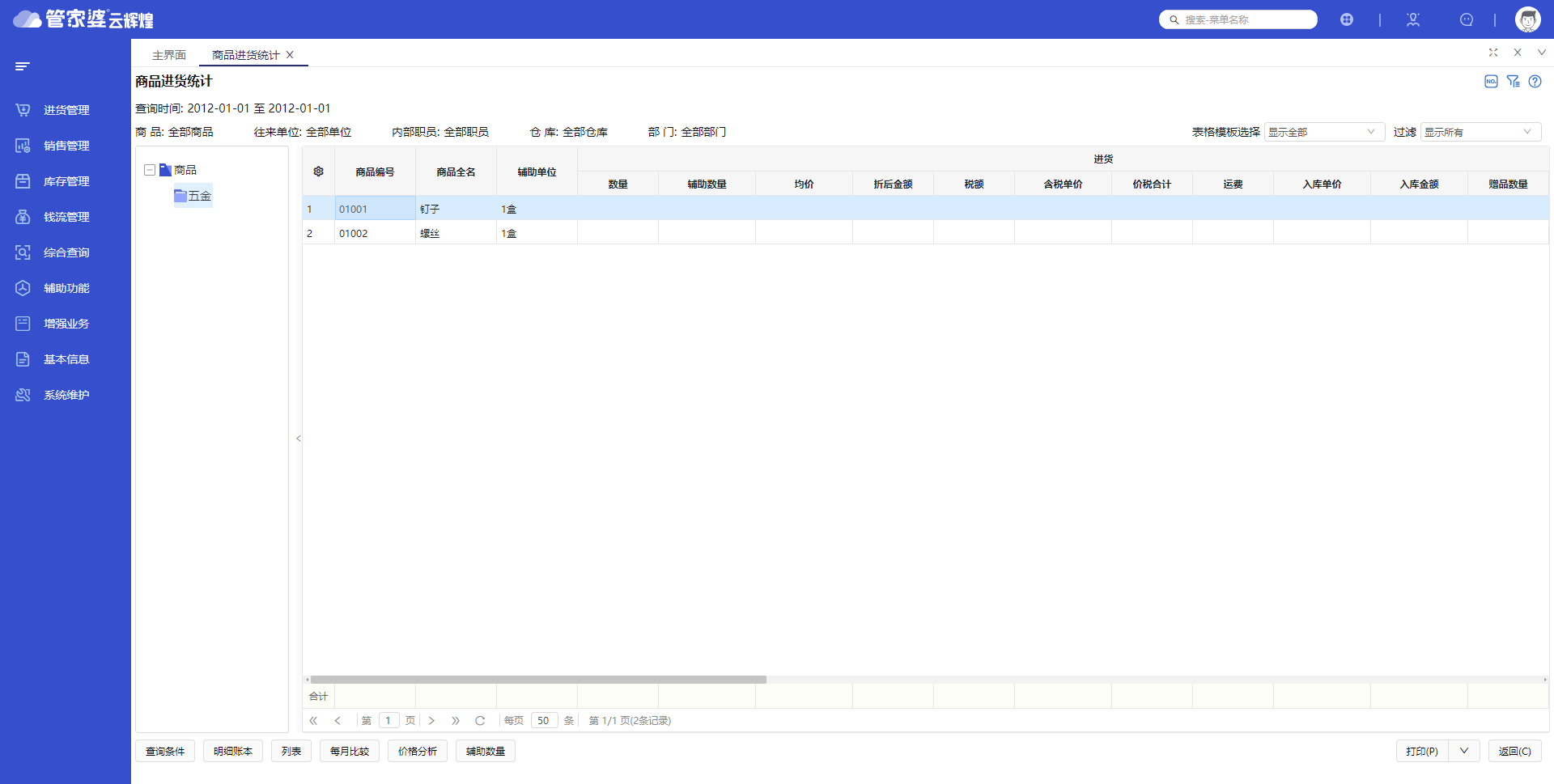The height and width of the screenshot is (784, 1554).
Task: Expand the 打印 dropdown arrow
Action: pos(1464,752)
